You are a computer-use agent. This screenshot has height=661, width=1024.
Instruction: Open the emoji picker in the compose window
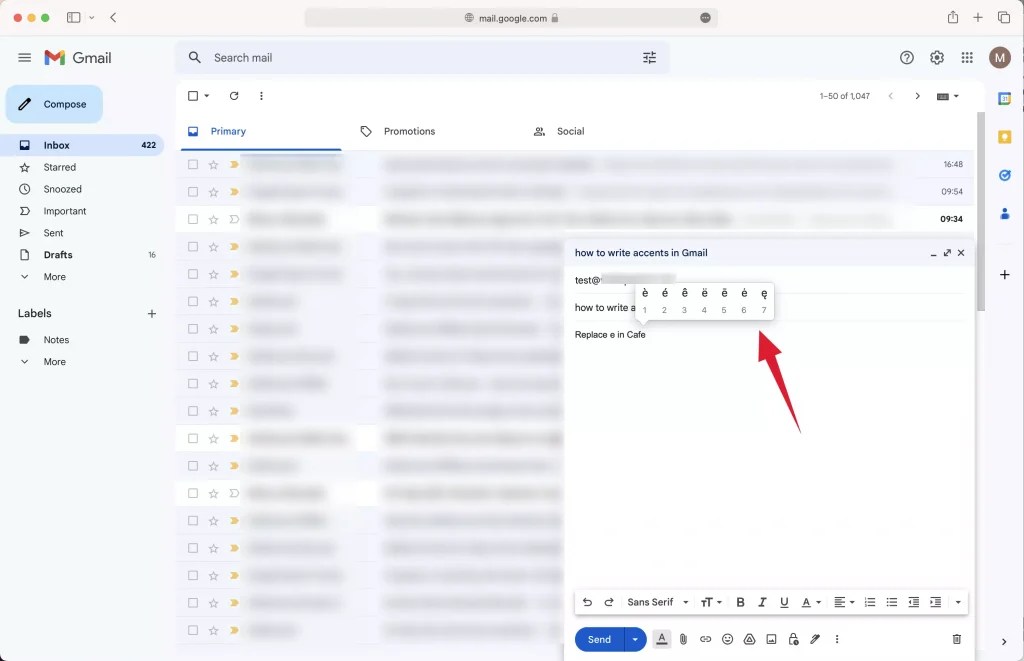coord(727,639)
